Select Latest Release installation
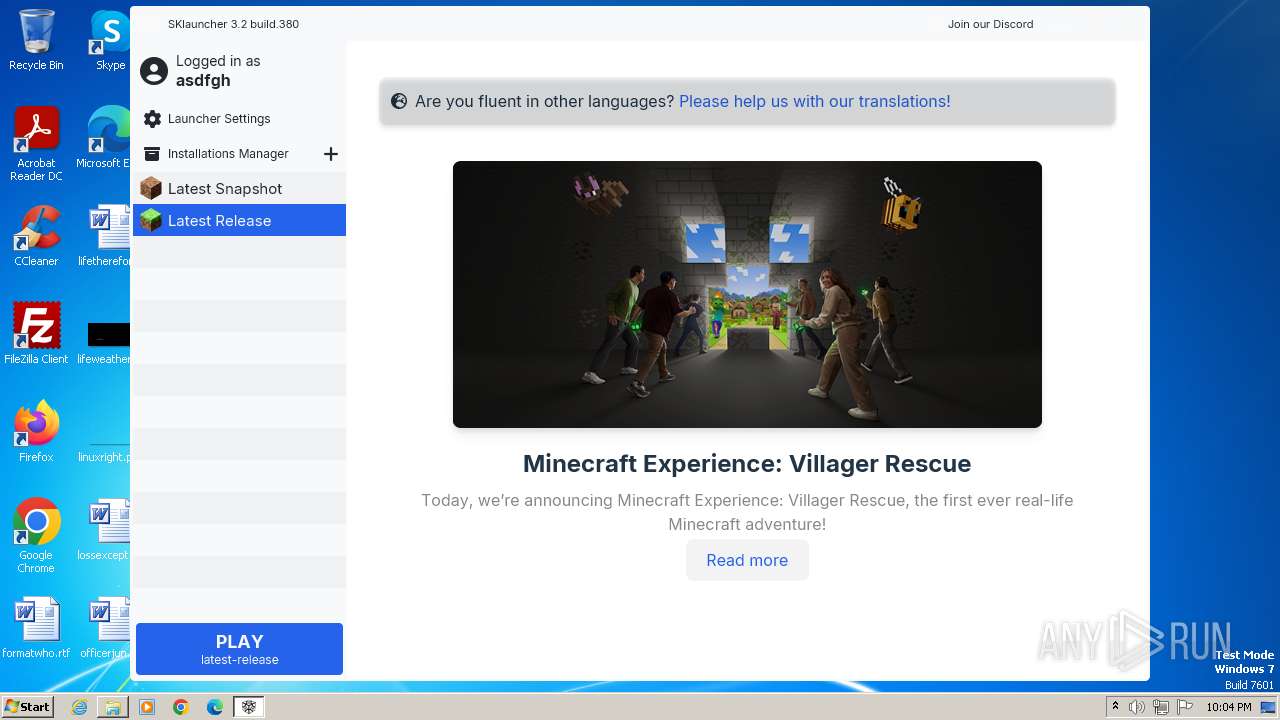1280x720 pixels. pos(239,220)
